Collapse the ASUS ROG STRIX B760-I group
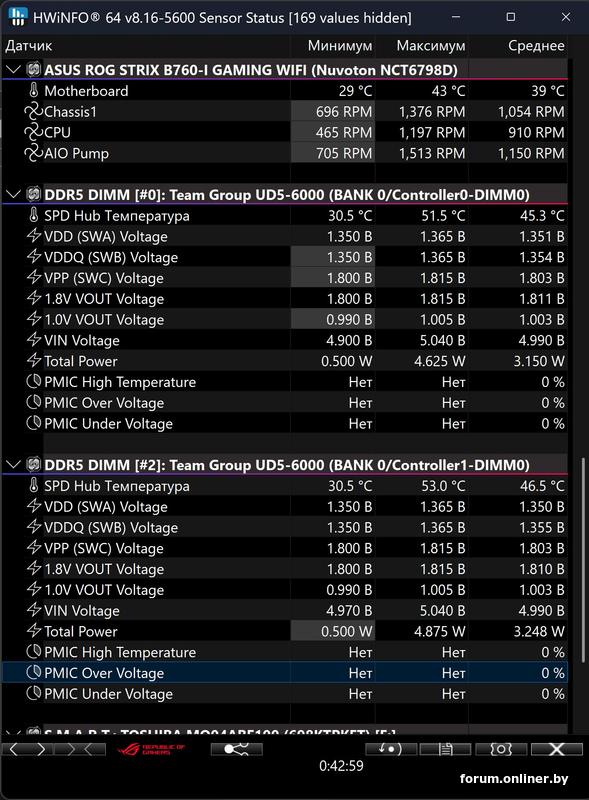The image size is (589, 800). coord(13,69)
